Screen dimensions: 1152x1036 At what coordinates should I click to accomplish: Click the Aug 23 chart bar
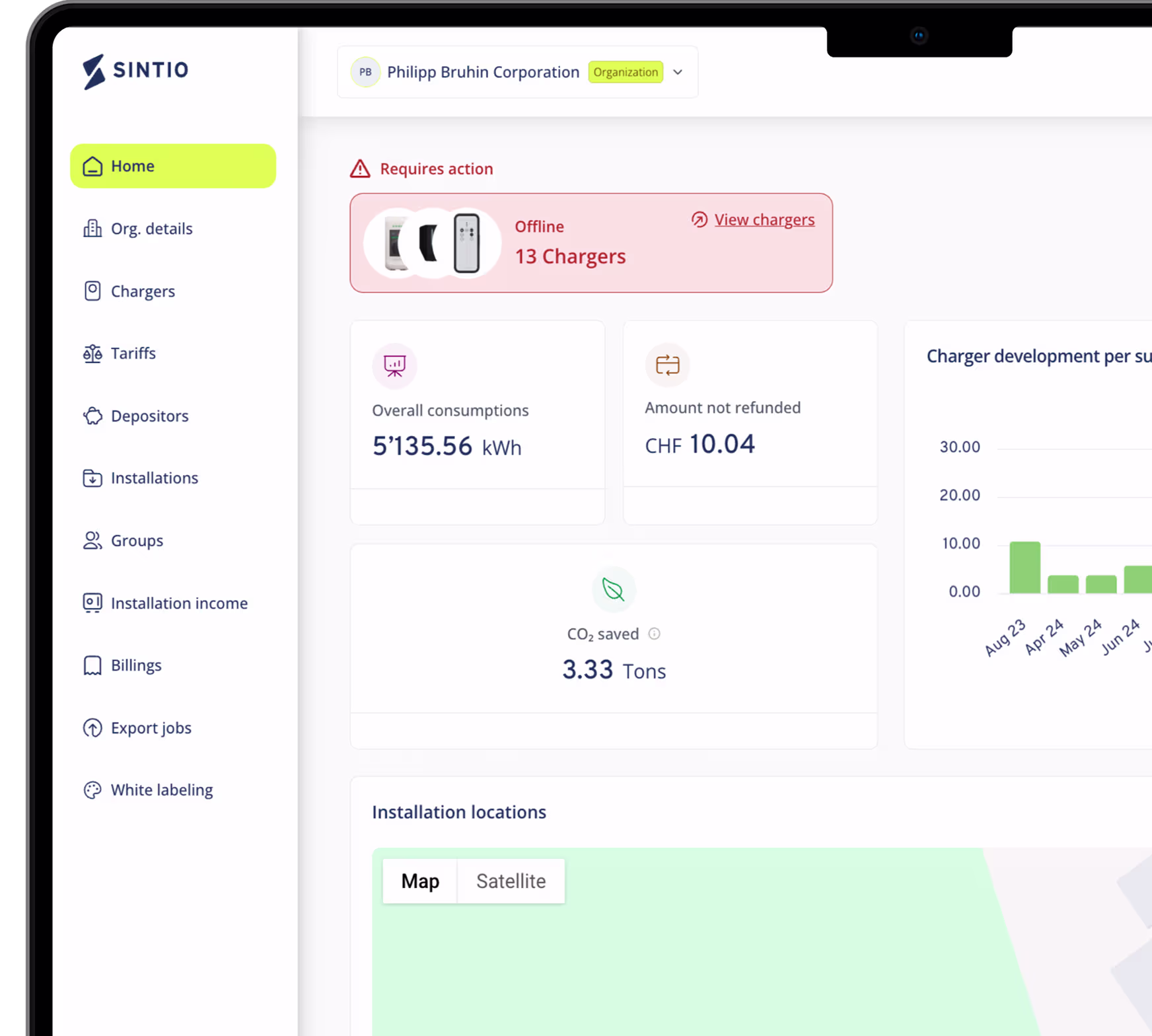click(x=1025, y=568)
